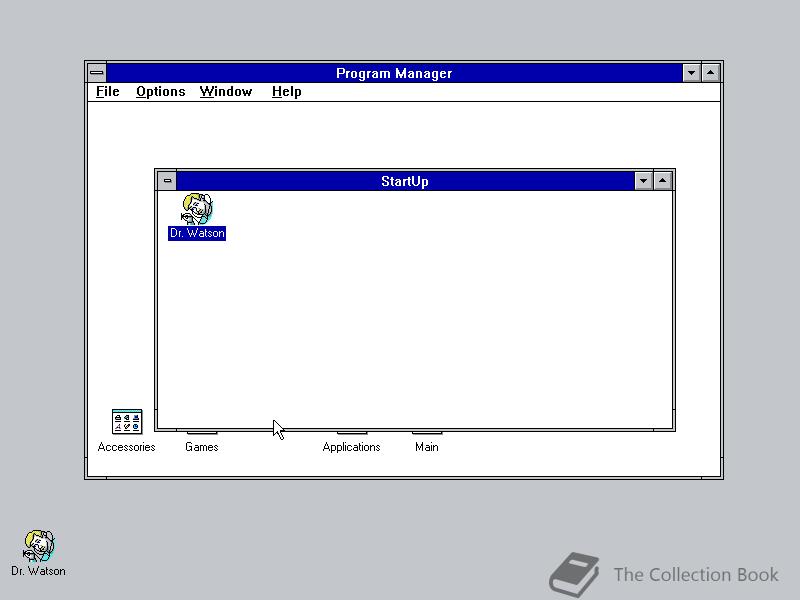Select the Main group label
Image resolution: width=800 pixels, height=600 pixels.
427,447
